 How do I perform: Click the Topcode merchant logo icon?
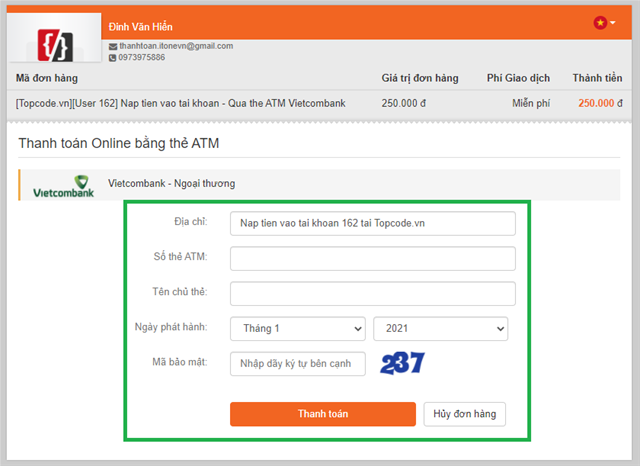55,45
